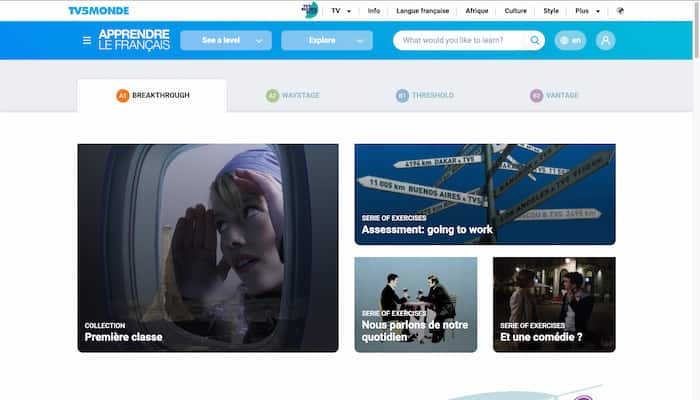This screenshot has width=700, height=400.
Task: Open the Assessment: going to work card
Action: (x=485, y=194)
